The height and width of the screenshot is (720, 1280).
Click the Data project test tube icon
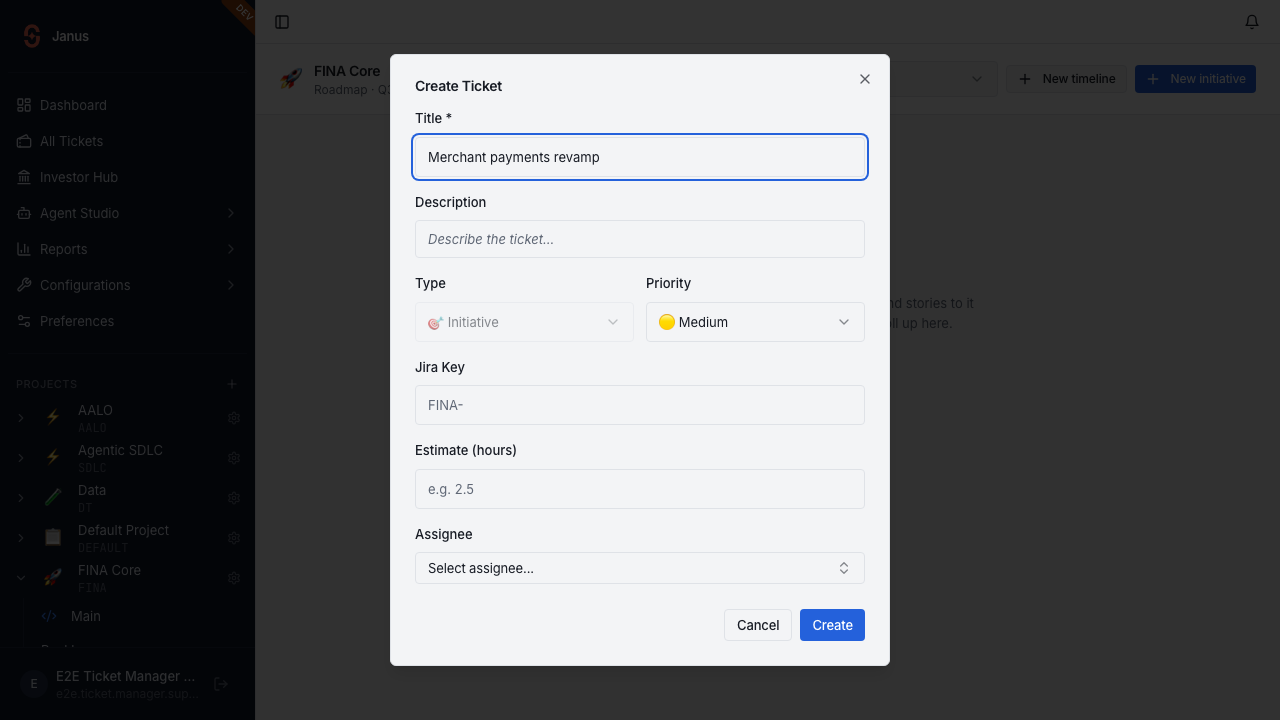tap(53, 498)
